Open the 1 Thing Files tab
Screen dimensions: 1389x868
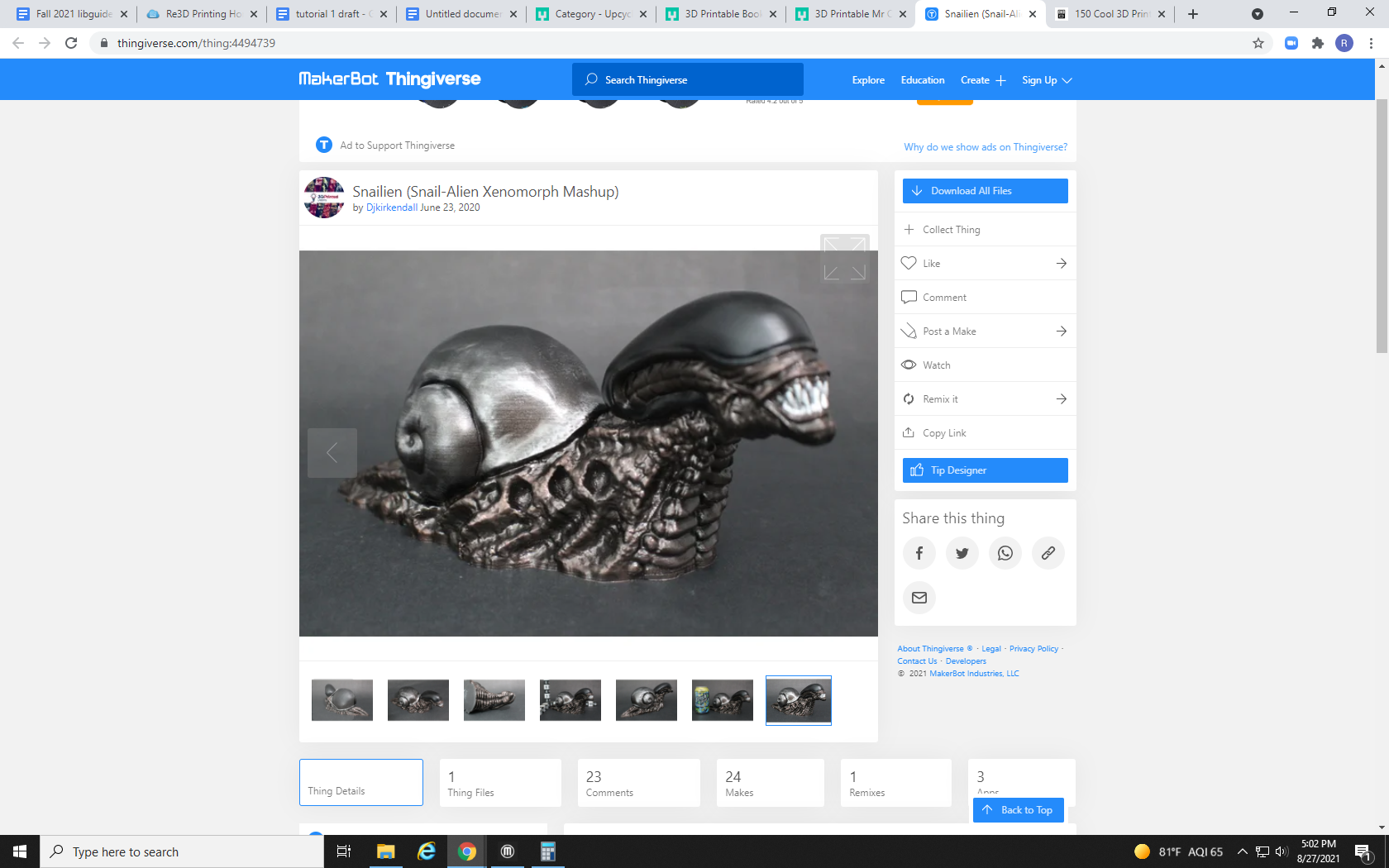[500, 782]
